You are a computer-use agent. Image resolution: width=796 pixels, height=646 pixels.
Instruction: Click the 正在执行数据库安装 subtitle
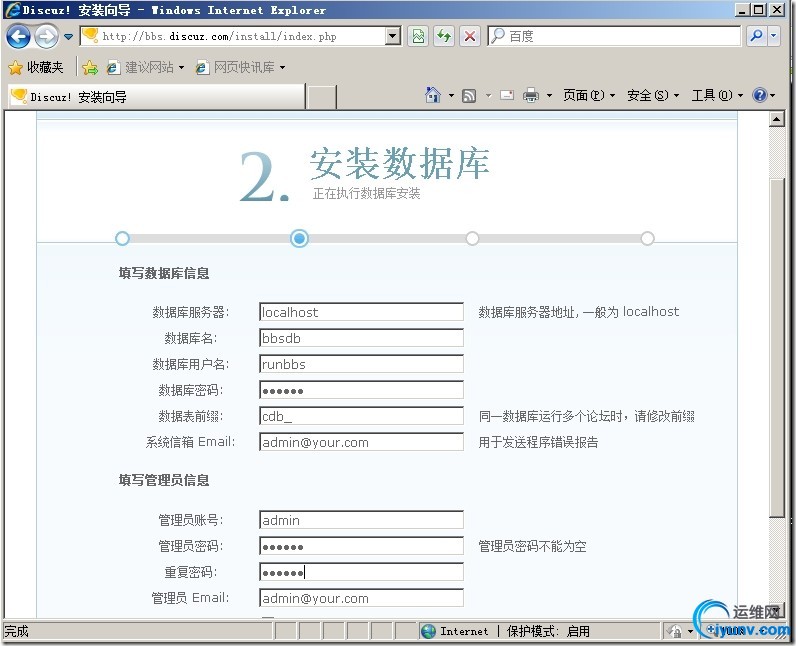pyautogui.click(x=367, y=193)
